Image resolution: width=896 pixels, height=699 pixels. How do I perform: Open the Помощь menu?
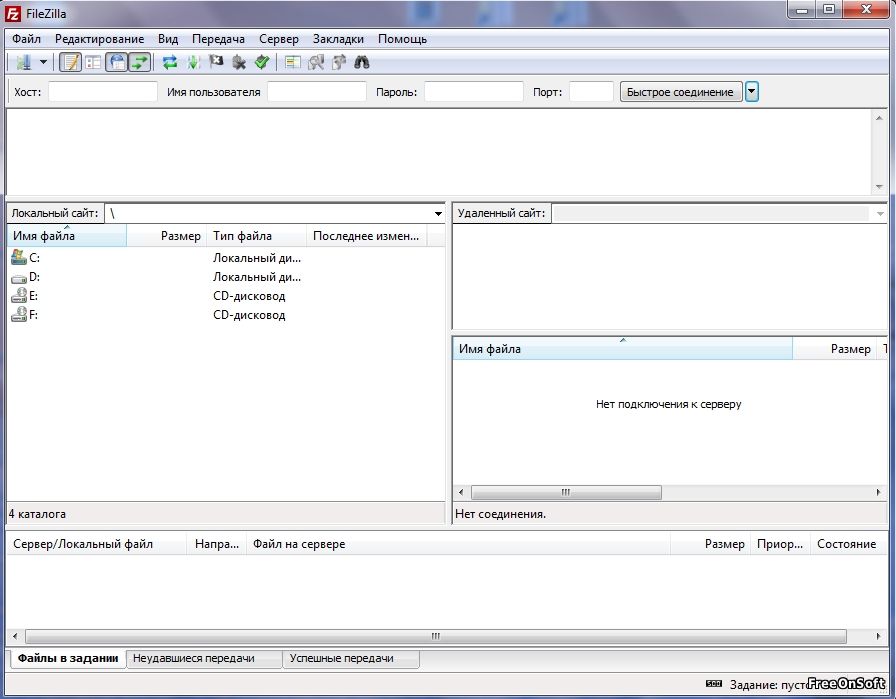(402, 39)
